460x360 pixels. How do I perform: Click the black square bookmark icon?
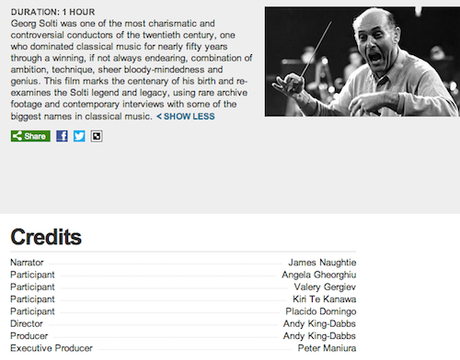tap(96, 136)
